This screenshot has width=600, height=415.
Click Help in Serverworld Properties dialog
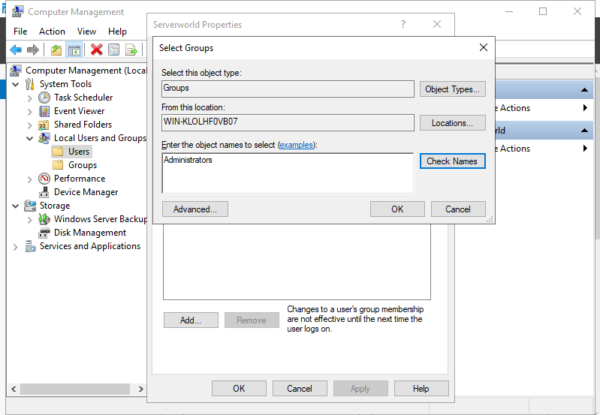point(421,388)
